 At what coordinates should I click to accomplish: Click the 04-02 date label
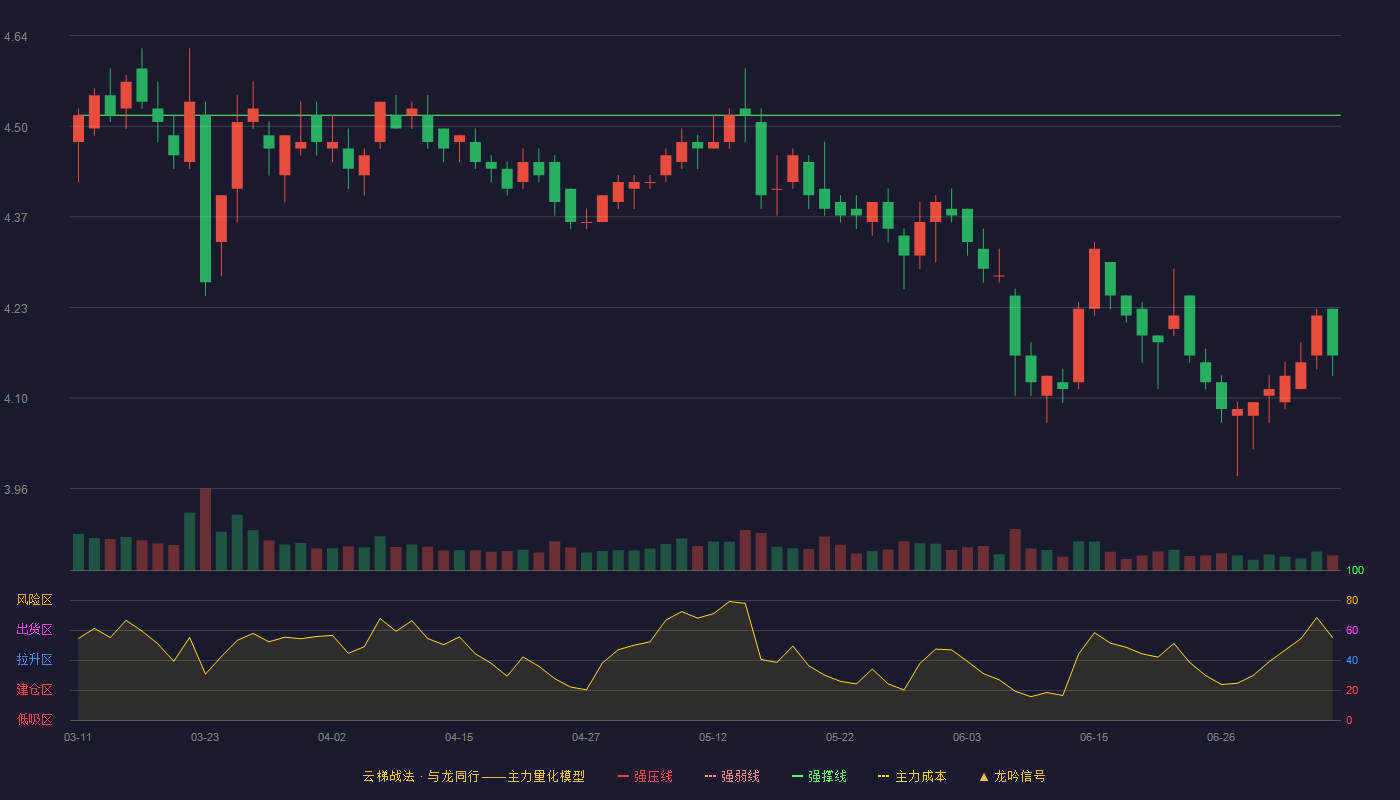coord(332,737)
